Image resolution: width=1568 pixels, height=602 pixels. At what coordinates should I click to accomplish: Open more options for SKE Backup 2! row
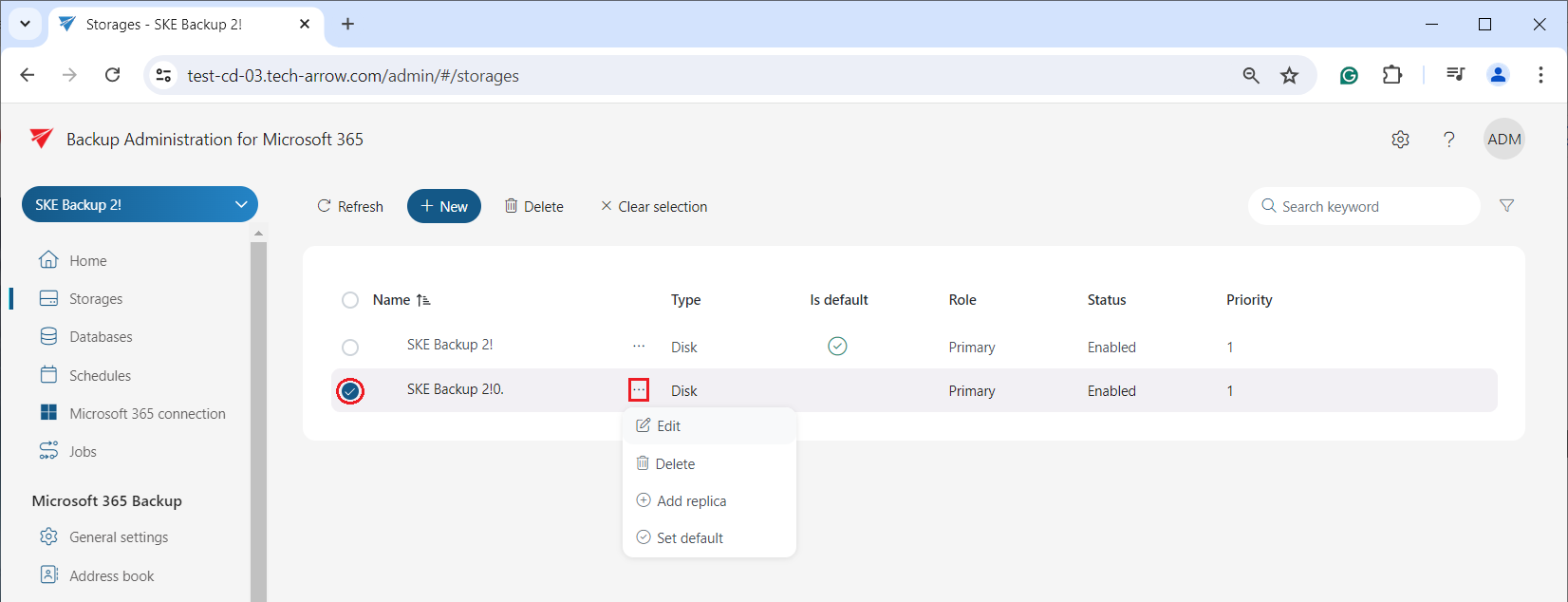639,347
